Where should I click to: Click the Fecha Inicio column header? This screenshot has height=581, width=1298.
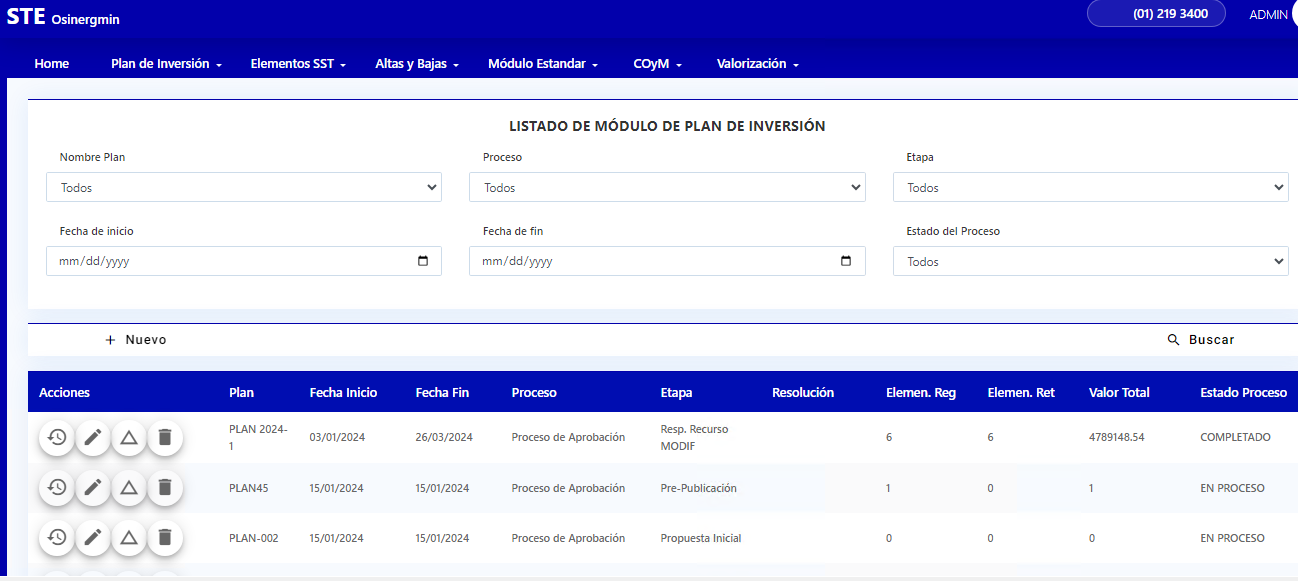pyautogui.click(x=344, y=393)
